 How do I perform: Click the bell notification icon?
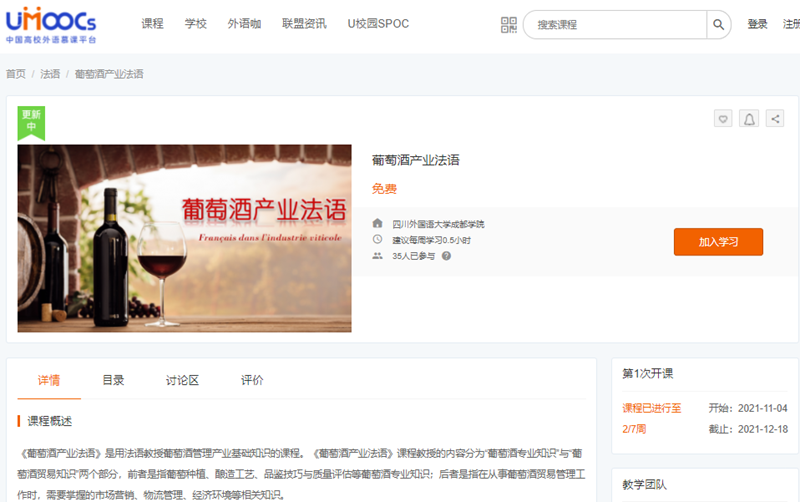[749, 119]
